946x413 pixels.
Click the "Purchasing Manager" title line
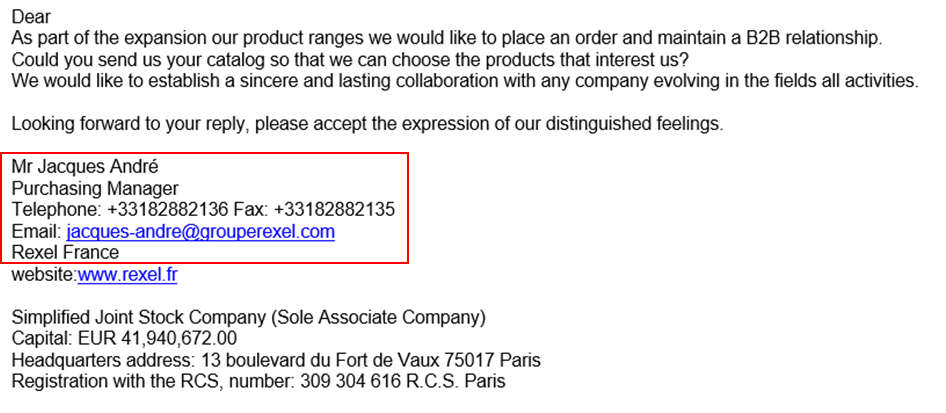(95, 189)
